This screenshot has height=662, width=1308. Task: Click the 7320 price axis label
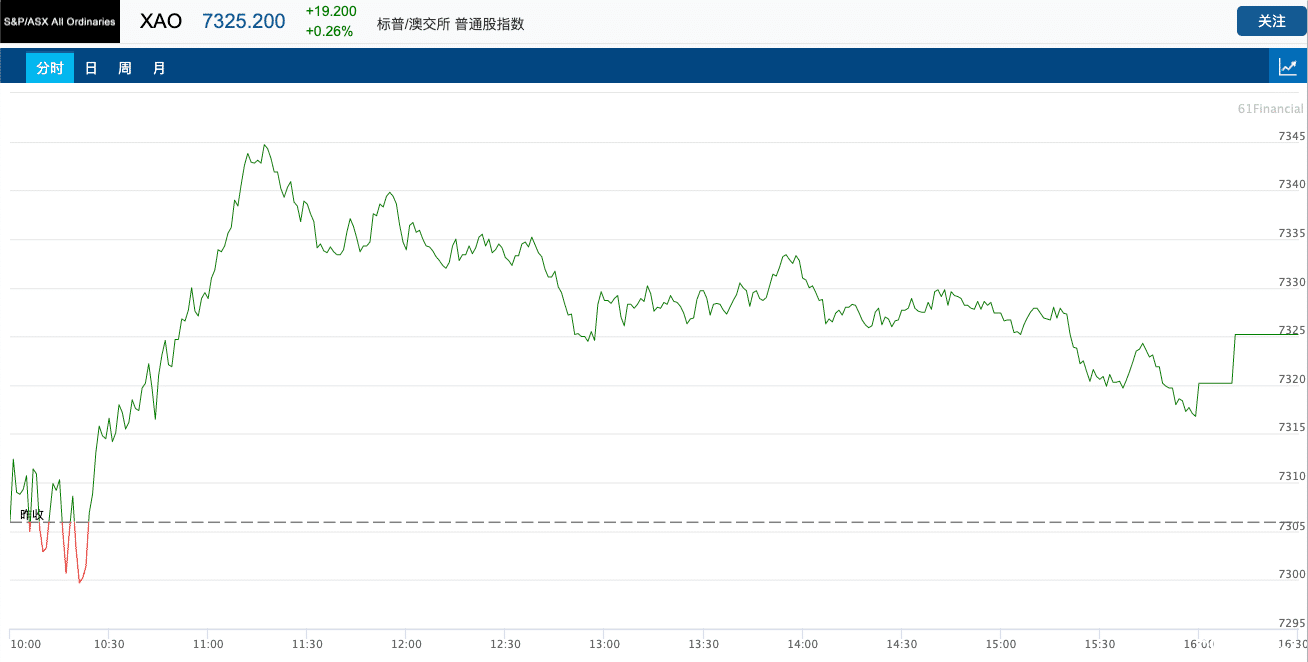pyautogui.click(x=1292, y=379)
